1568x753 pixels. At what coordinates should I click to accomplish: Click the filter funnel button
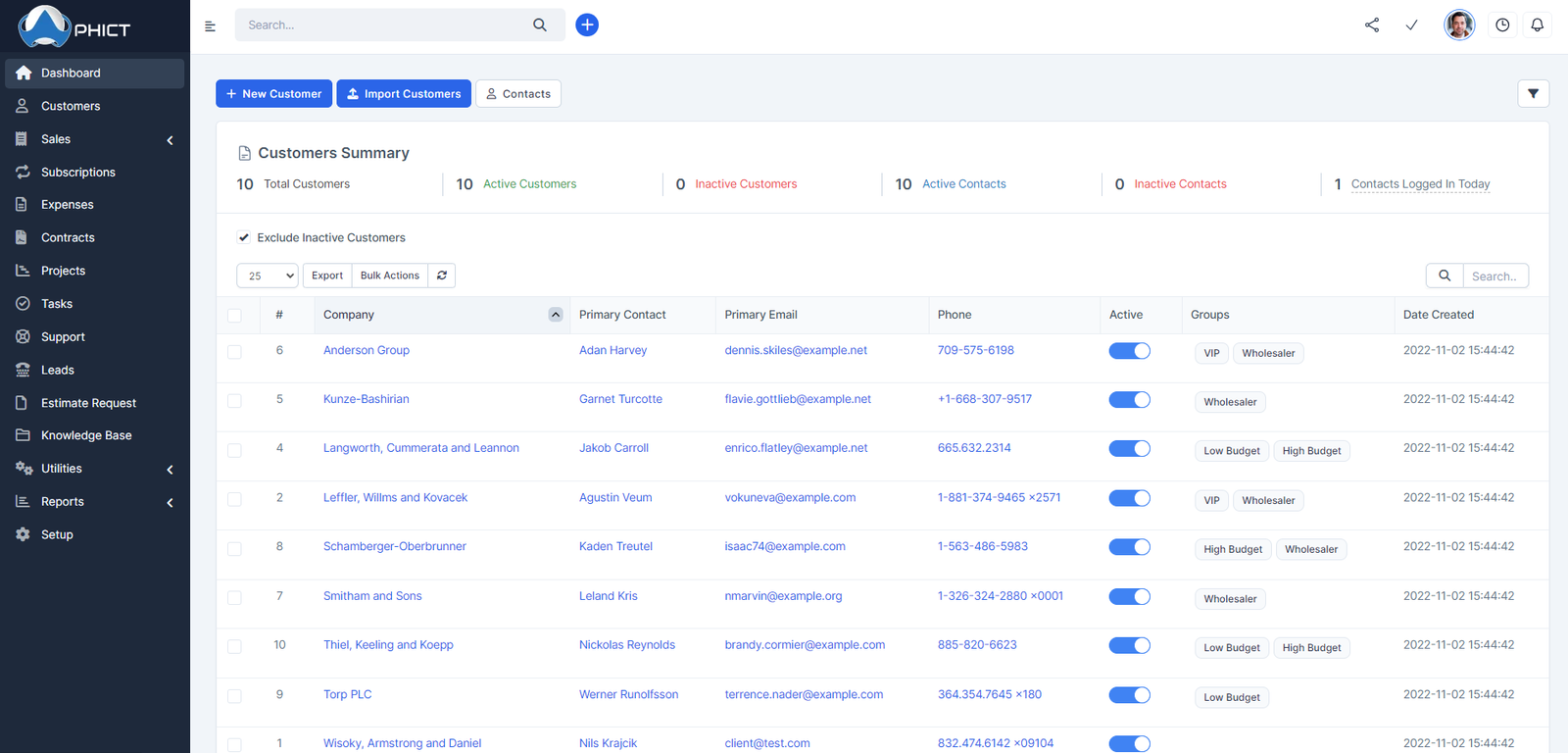[1533, 94]
